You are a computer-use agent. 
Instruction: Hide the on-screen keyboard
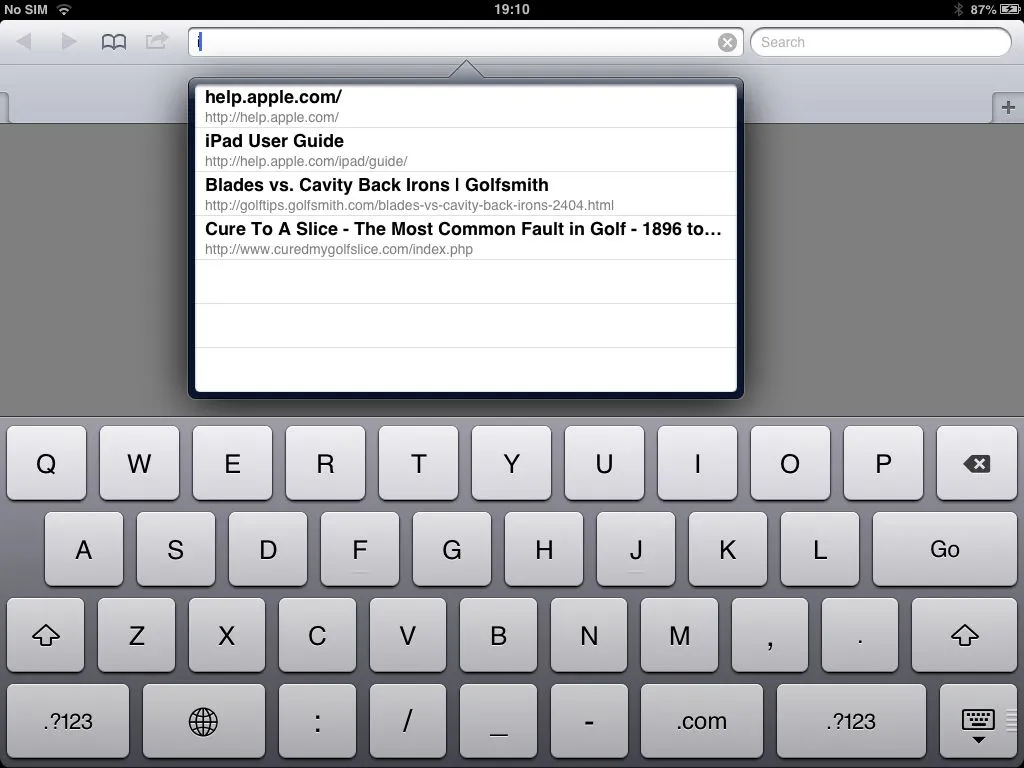(977, 723)
